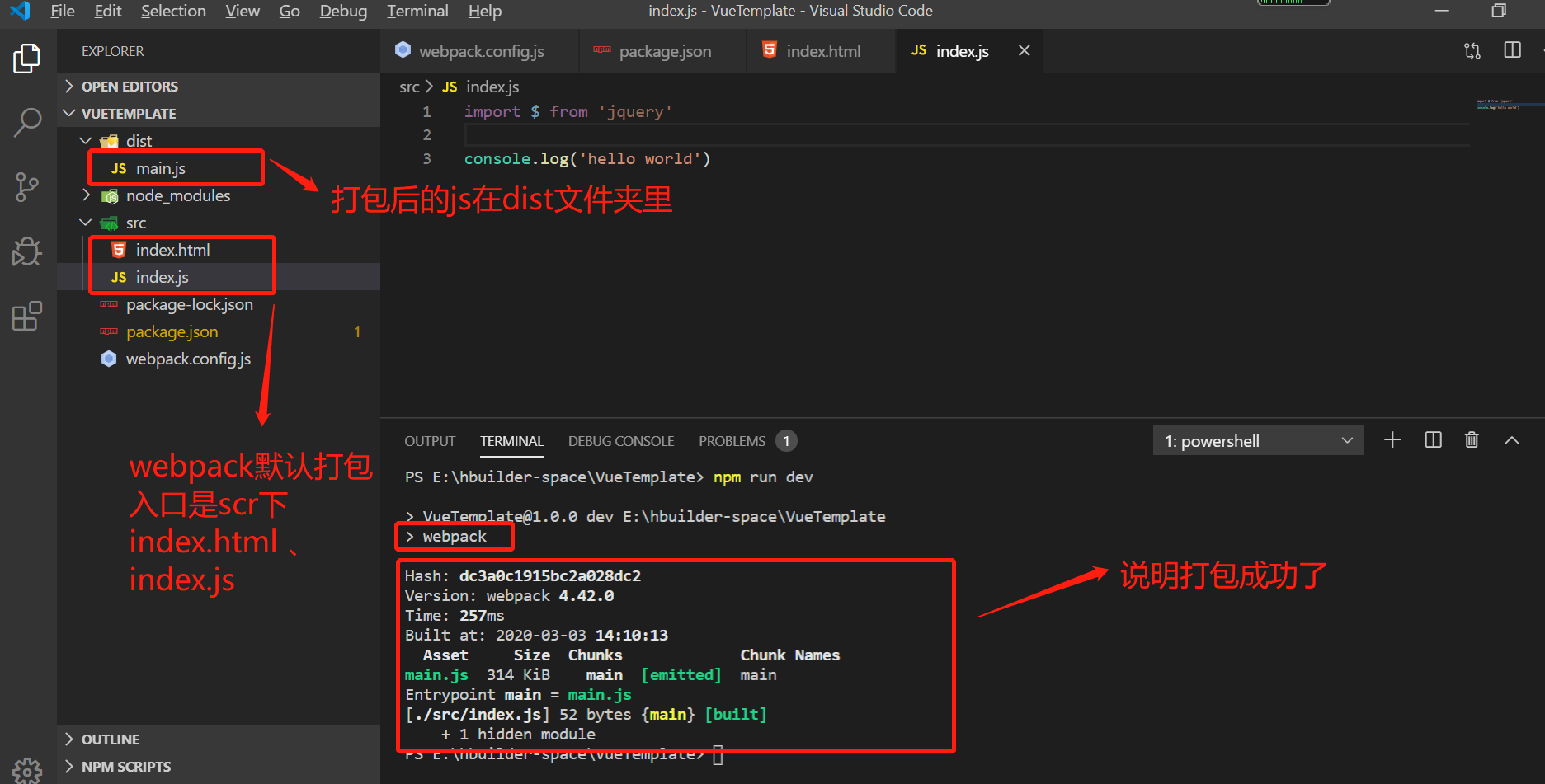Open the Selection menu
This screenshot has height=784, width=1545.
[x=173, y=11]
